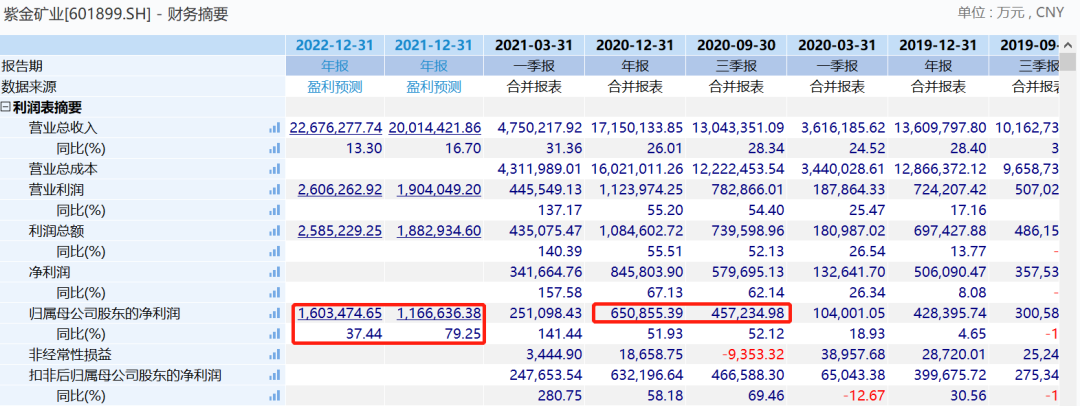Open net profit forecast link 1,603,474.65
1080x406 pixels.
(340, 314)
